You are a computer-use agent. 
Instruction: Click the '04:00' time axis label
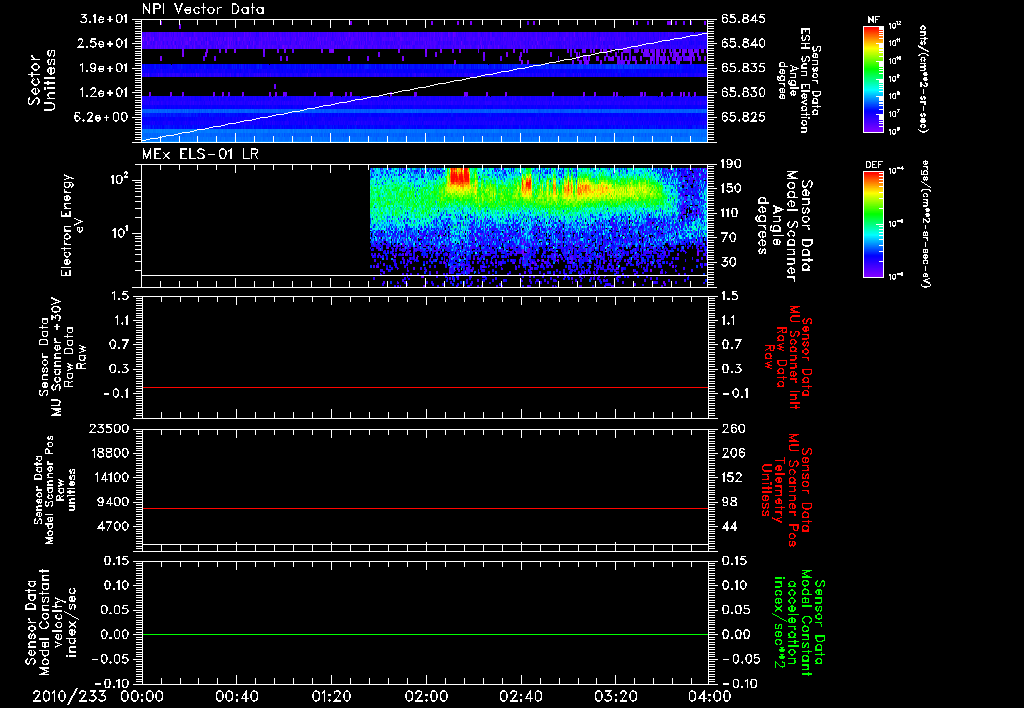click(710, 696)
